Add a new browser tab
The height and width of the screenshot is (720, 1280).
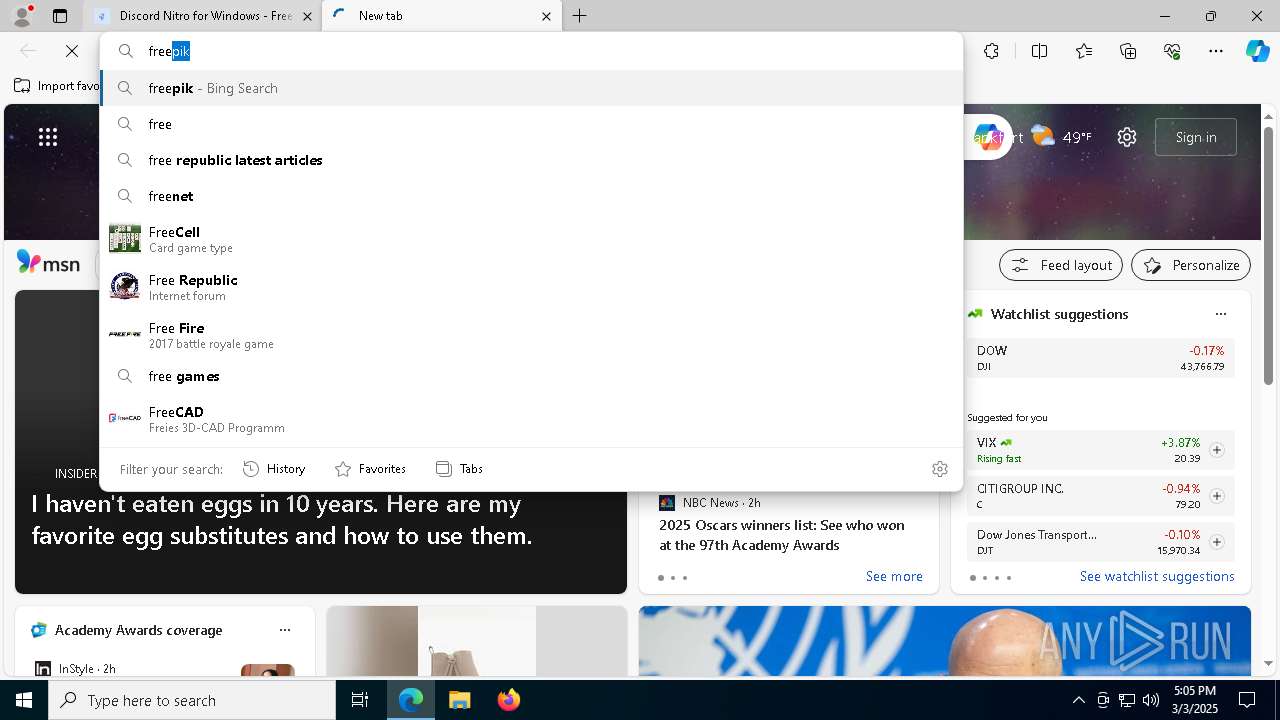(x=580, y=16)
